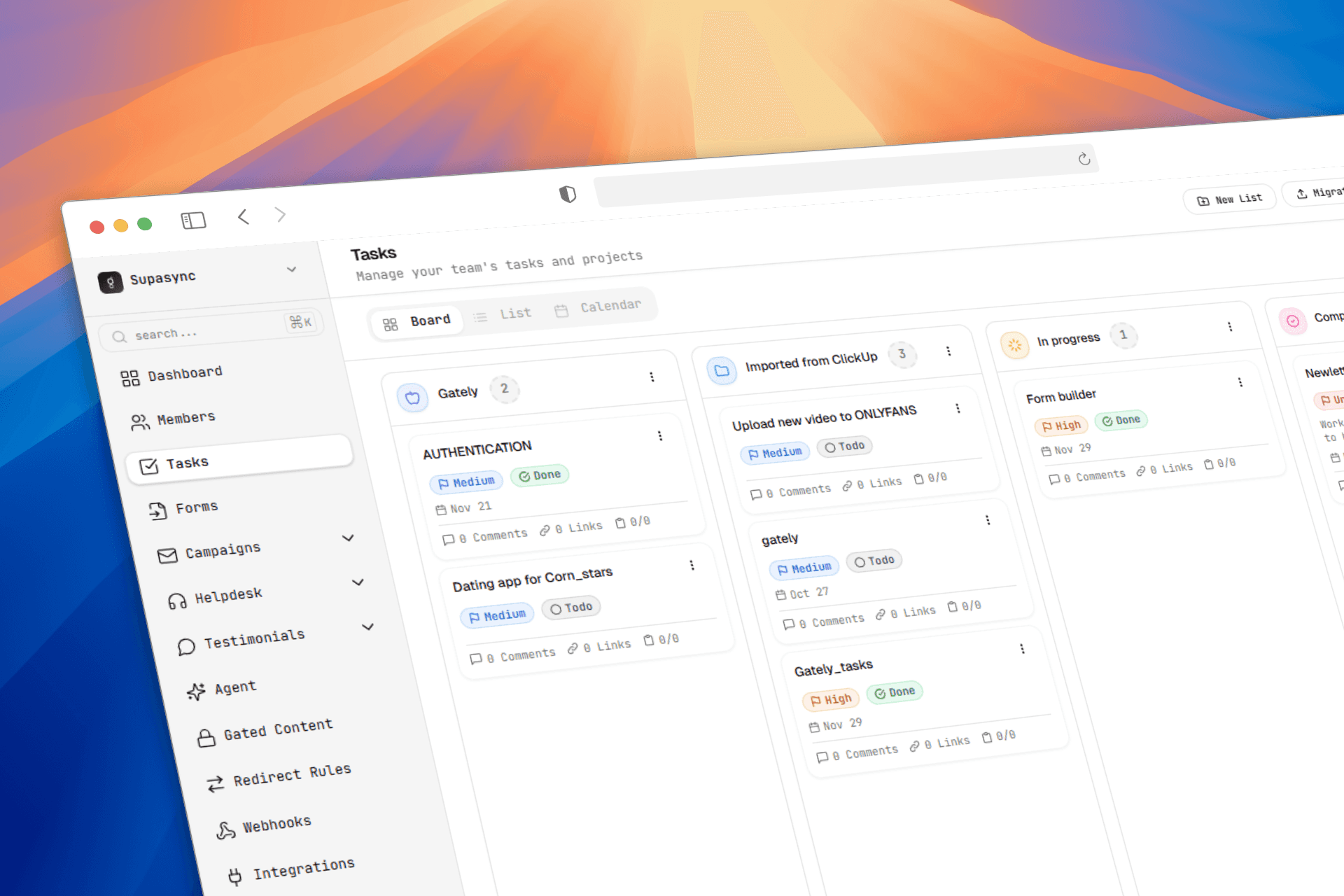Click the privacy shield icon

tap(568, 194)
